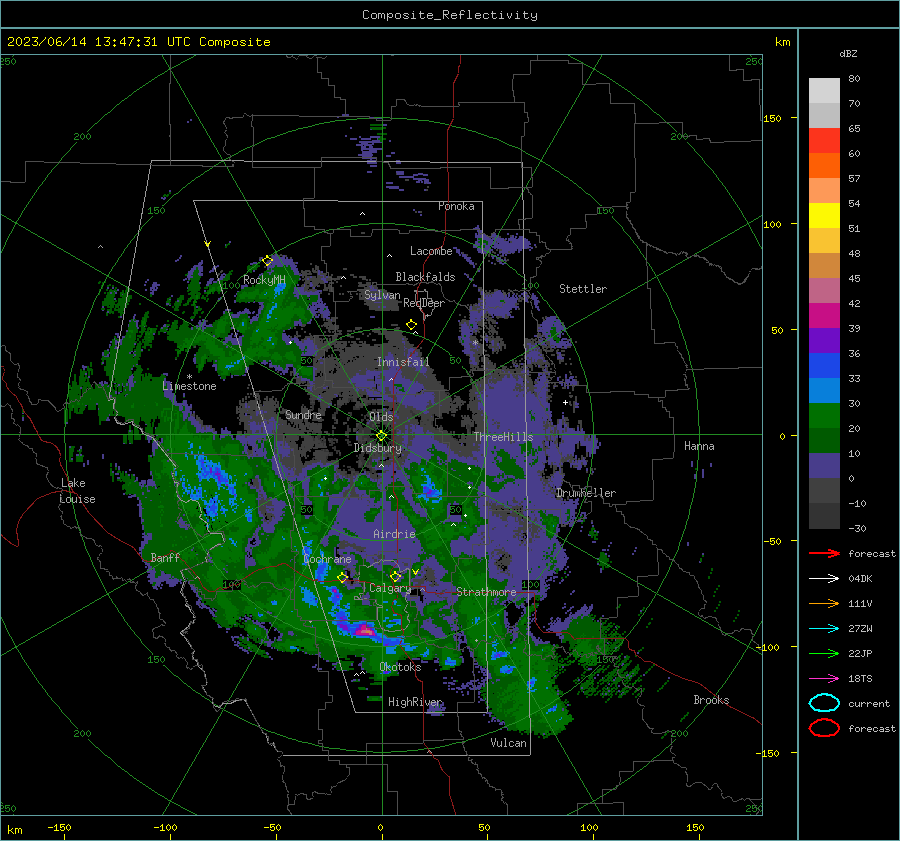Viewport: 900px width, 841px height.
Task: Click the white 04DK arrow in legend
Action: [824, 579]
